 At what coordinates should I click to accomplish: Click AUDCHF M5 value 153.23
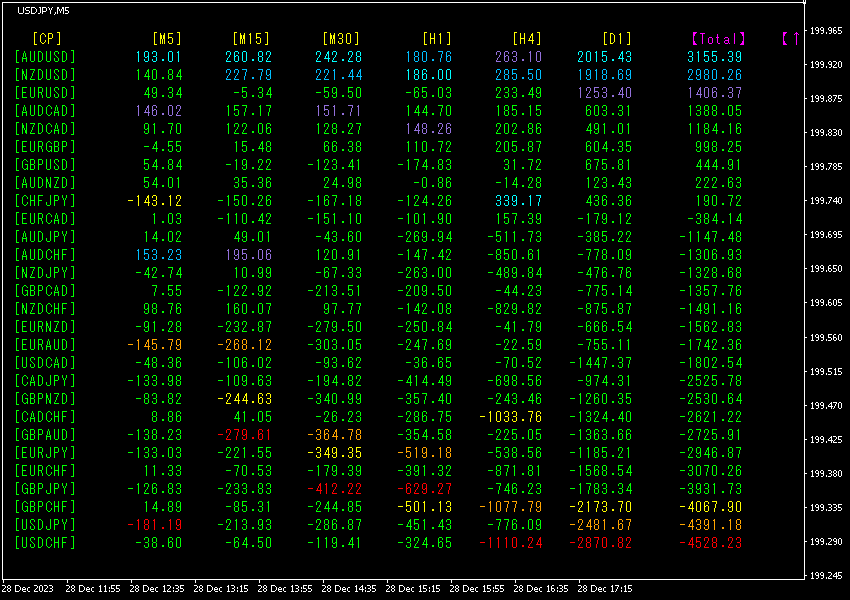tap(159, 255)
